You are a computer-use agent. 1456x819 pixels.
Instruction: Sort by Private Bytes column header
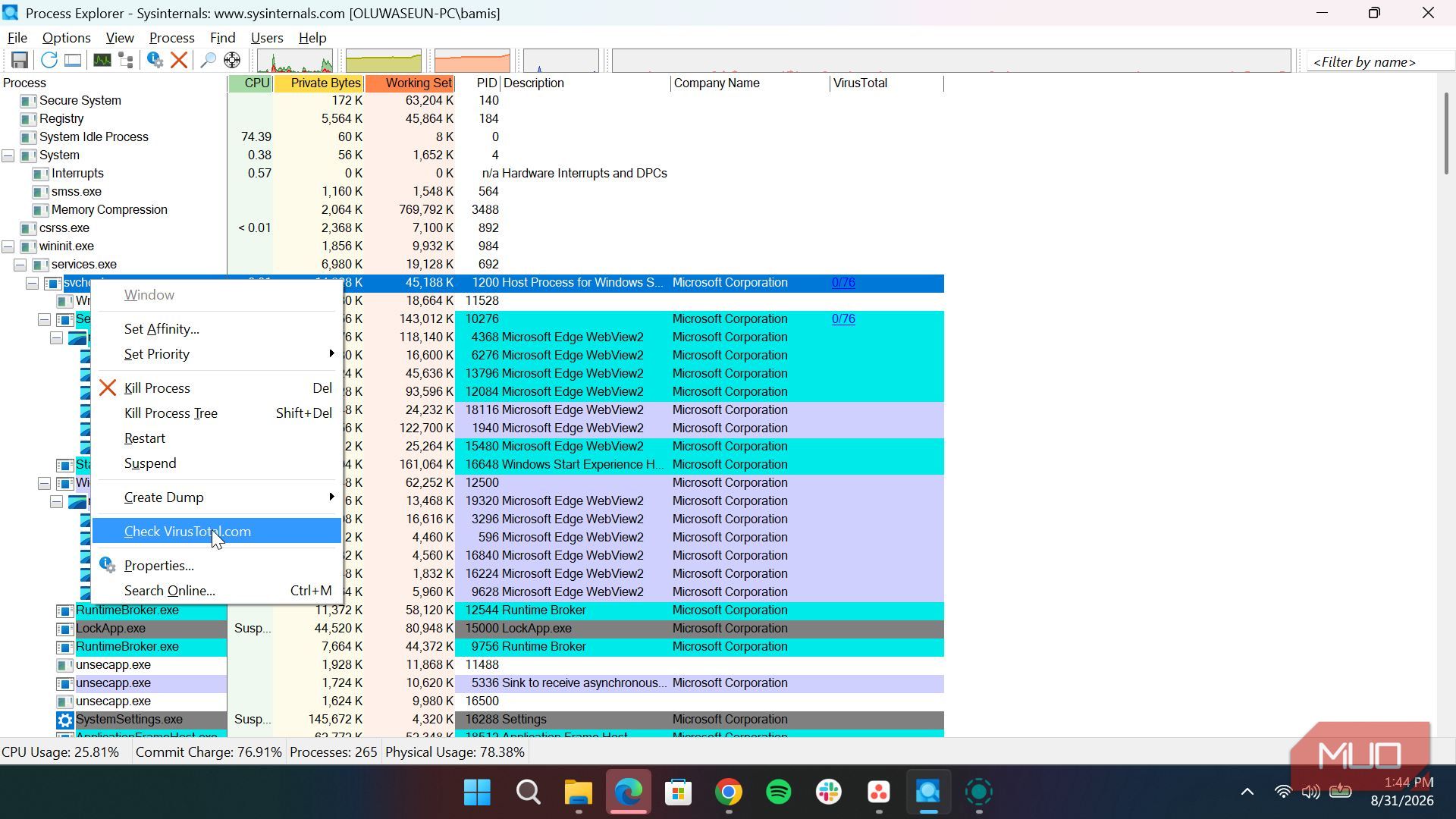(318, 83)
